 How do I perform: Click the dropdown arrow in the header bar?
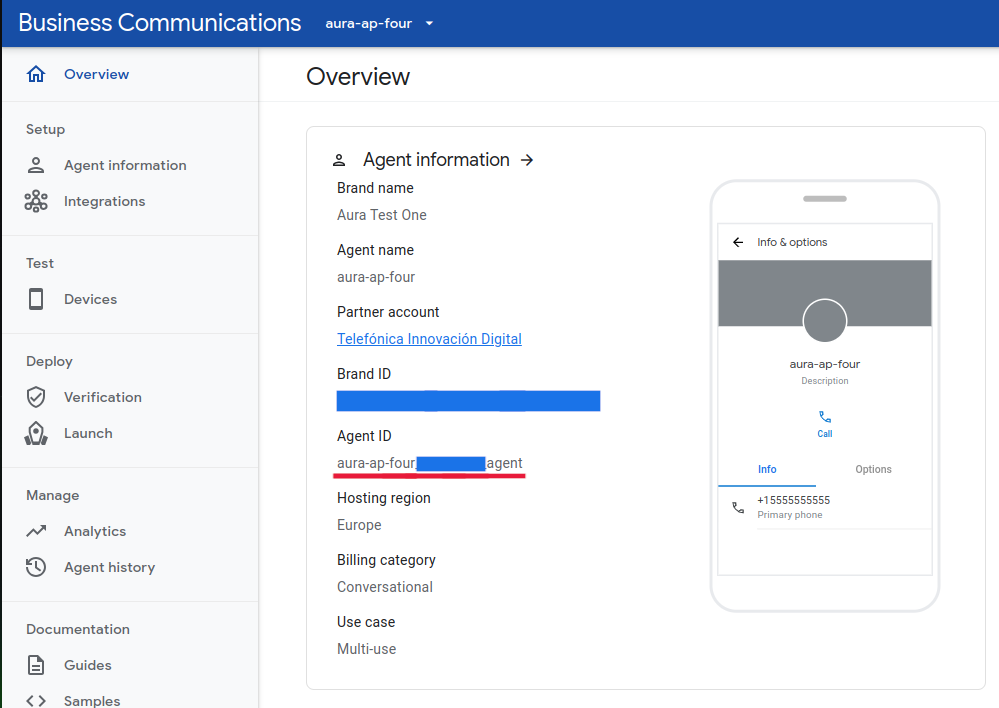pos(429,24)
